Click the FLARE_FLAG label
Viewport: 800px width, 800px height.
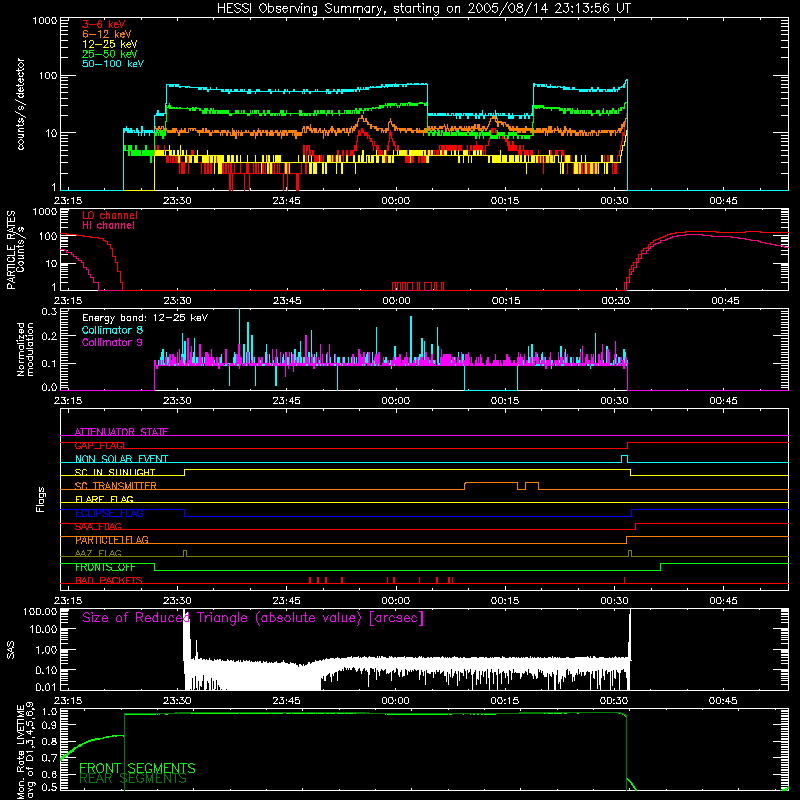tap(104, 499)
